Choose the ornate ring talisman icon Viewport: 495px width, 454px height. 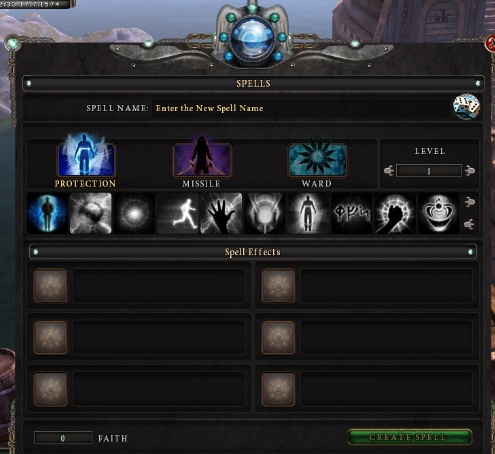coord(438,213)
